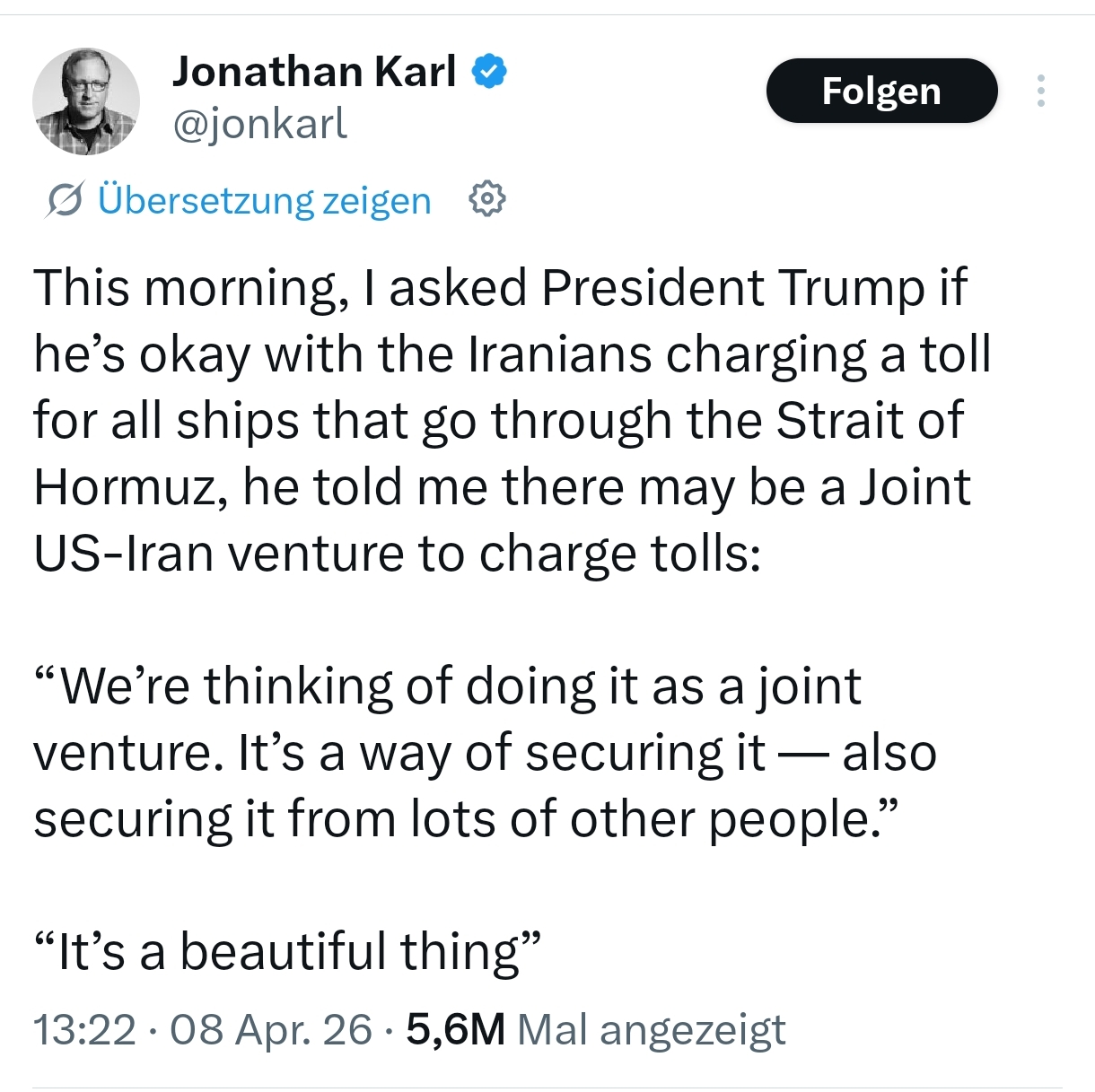Screen dimensions: 1095x1092
Task: Click the phrase "Strait of" in the tweet
Action: (869, 420)
